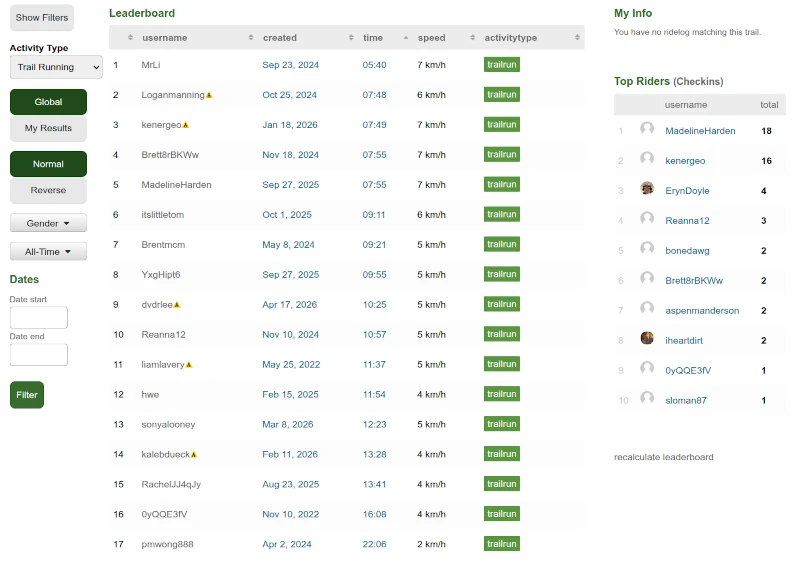Select username sonyalooney in leaderboard
800x585 pixels.
click(x=168, y=425)
